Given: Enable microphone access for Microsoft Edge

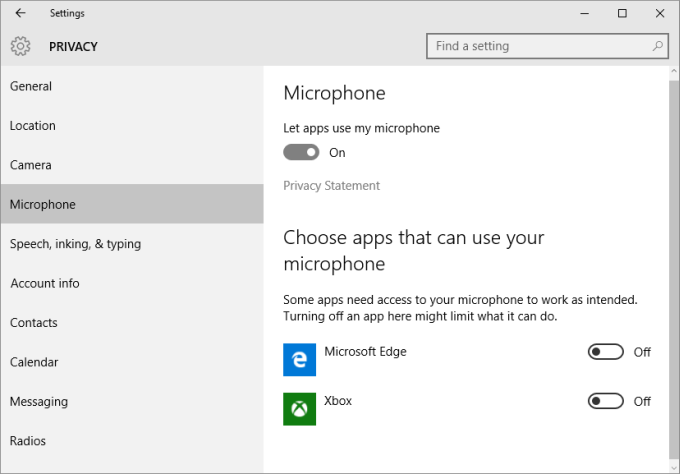Looking at the screenshot, I should pos(606,352).
